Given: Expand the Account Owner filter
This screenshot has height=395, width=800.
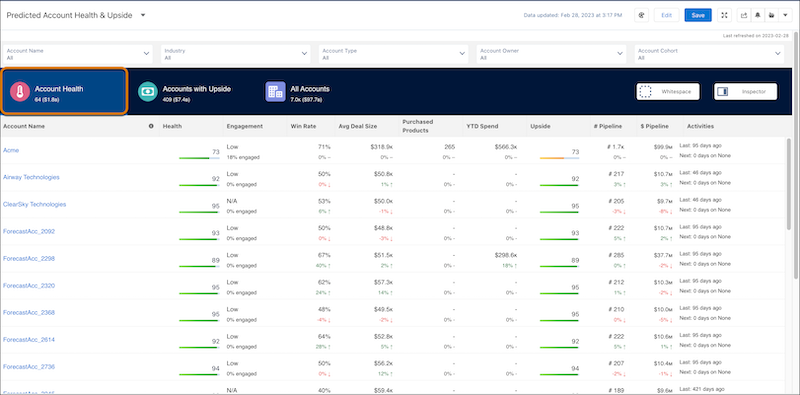Looking at the screenshot, I should pyautogui.click(x=552, y=54).
